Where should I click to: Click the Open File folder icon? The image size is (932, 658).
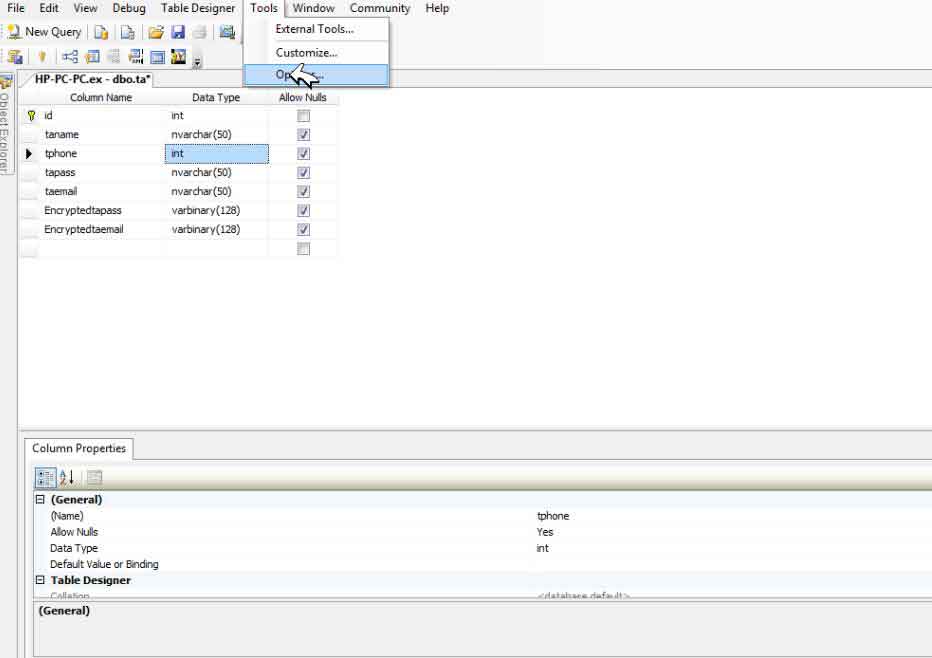155,32
